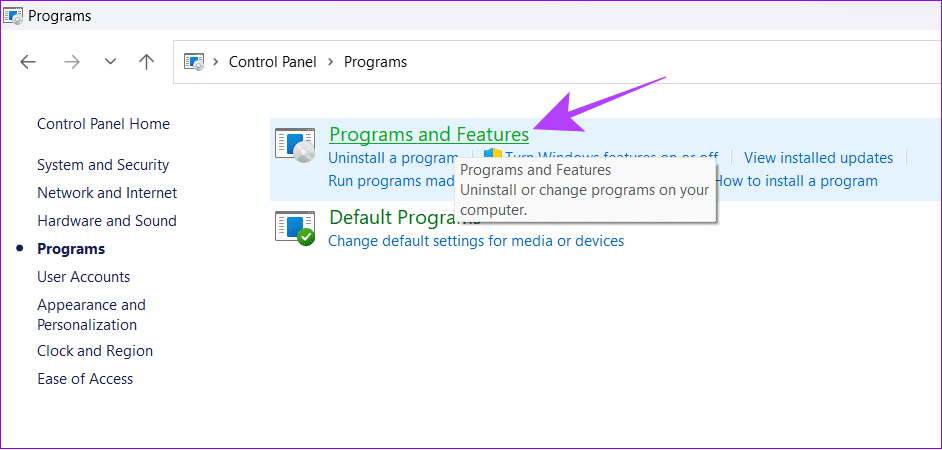The height and width of the screenshot is (450, 942).
Task: Expand the chevron before Control Panel in the address bar
Action: (x=216, y=62)
